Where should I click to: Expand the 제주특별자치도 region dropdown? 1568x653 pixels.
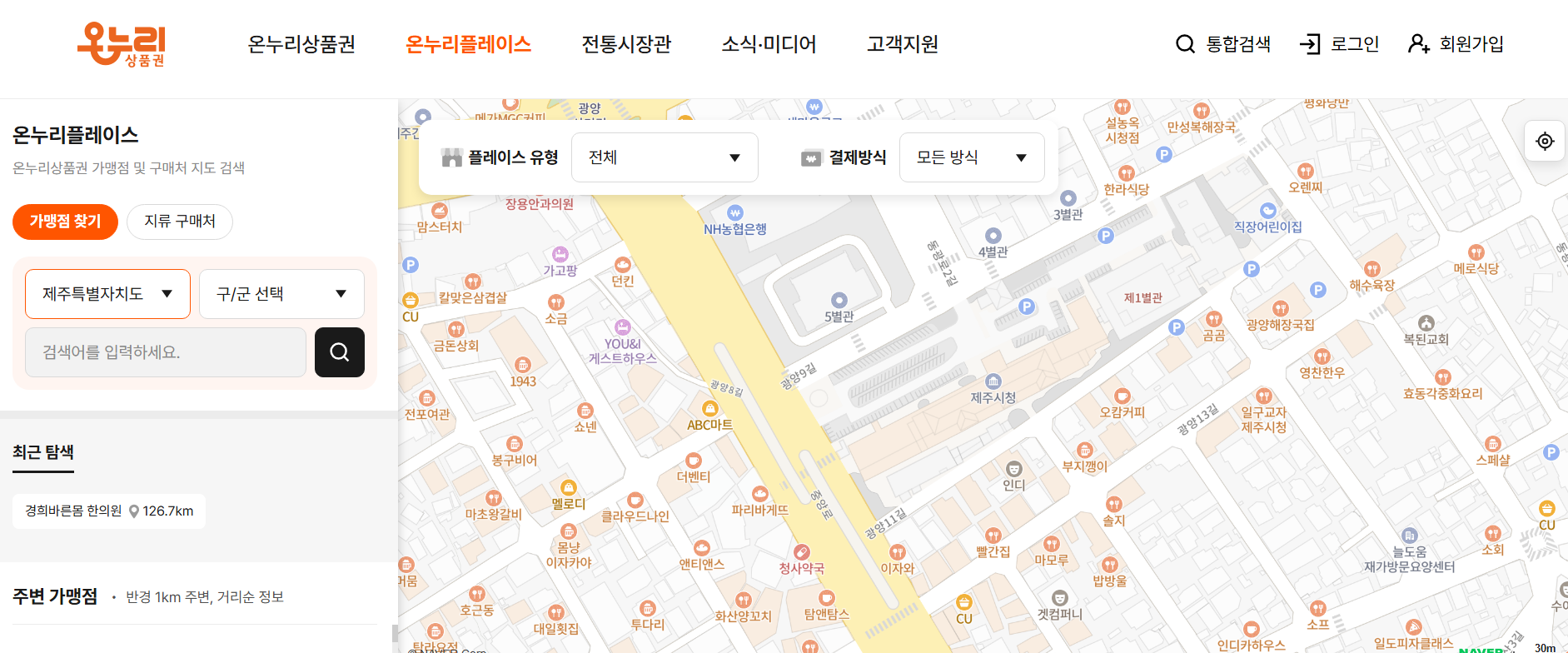click(107, 294)
